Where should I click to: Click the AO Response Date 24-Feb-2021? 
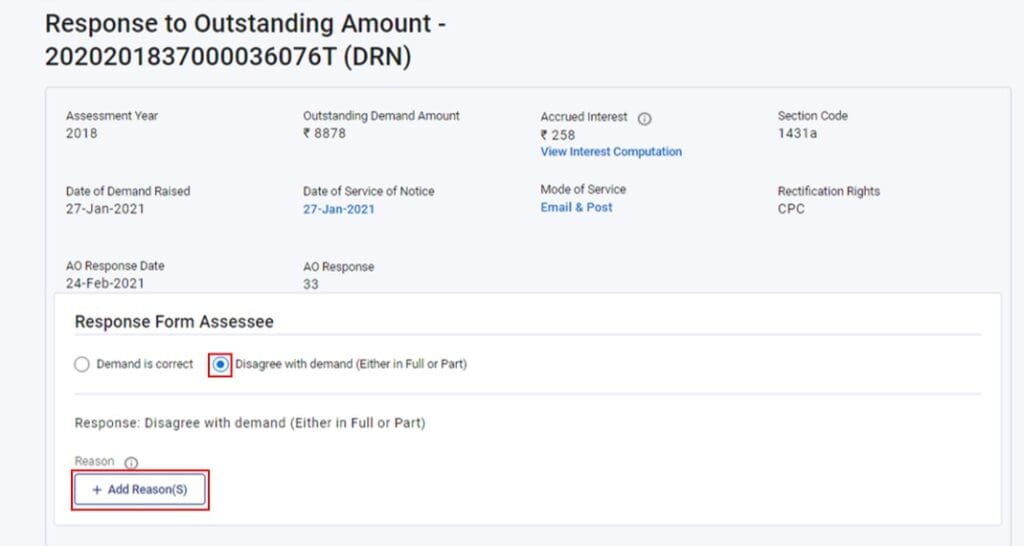pos(104,283)
